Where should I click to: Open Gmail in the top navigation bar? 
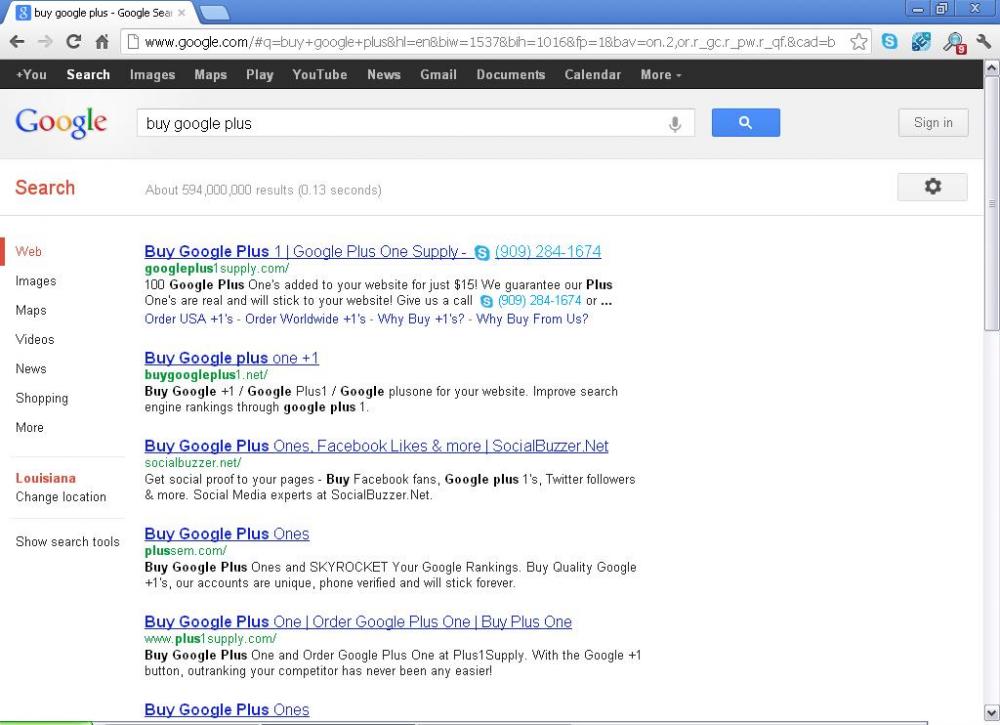[438, 75]
